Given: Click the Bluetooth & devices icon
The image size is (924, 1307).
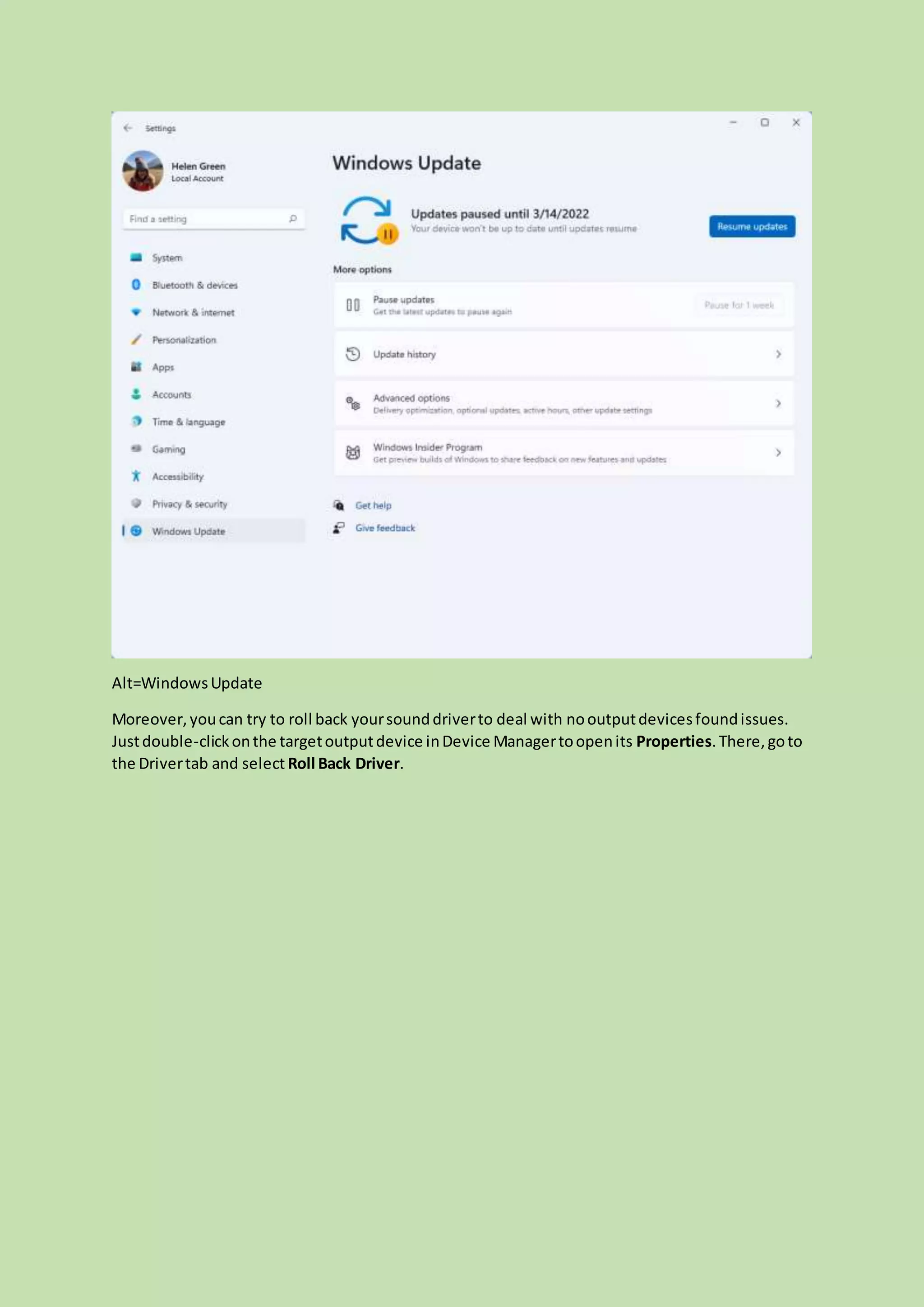Looking at the screenshot, I should pyautogui.click(x=136, y=285).
